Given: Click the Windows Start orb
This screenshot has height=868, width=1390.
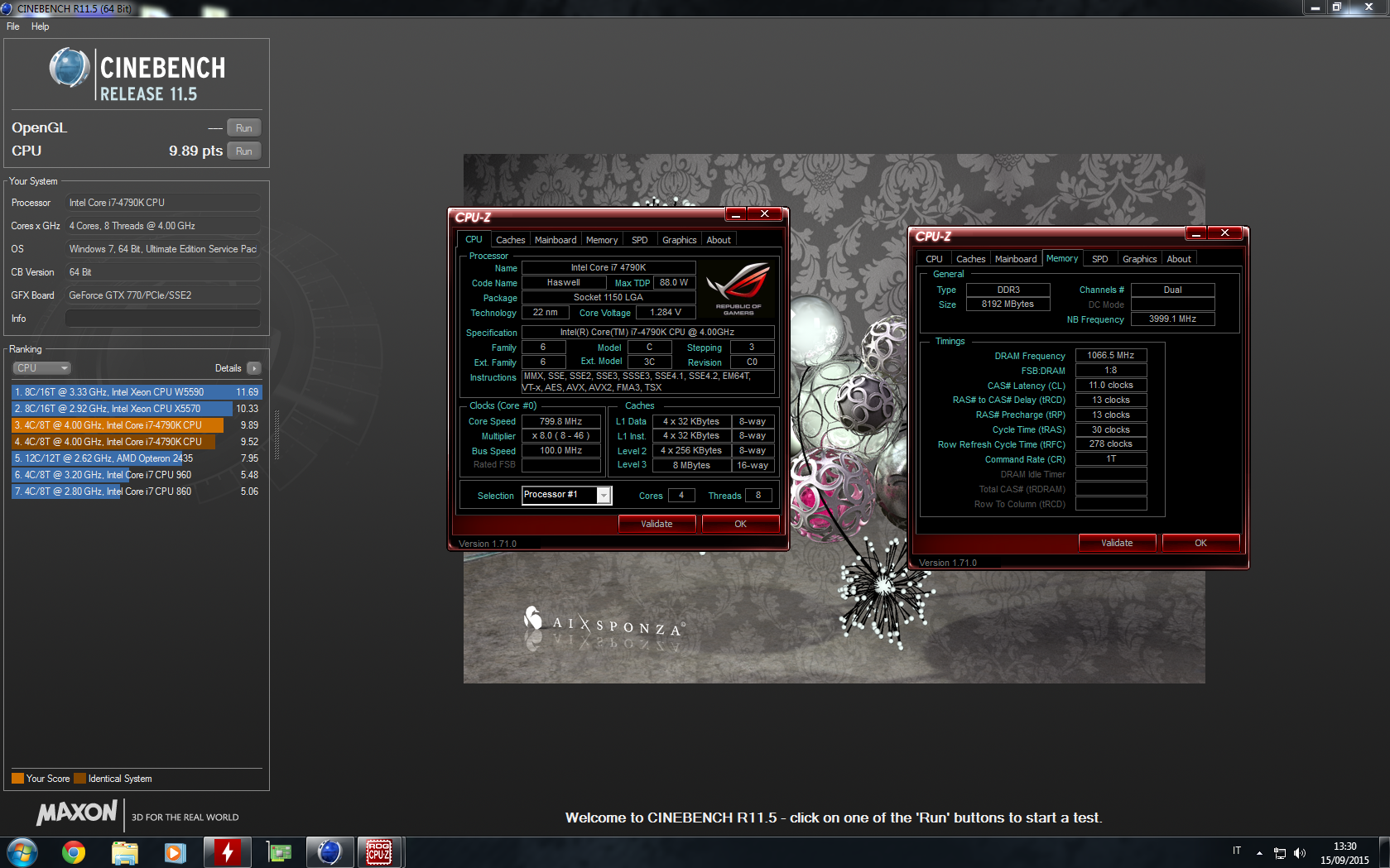Looking at the screenshot, I should (x=22, y=852).
